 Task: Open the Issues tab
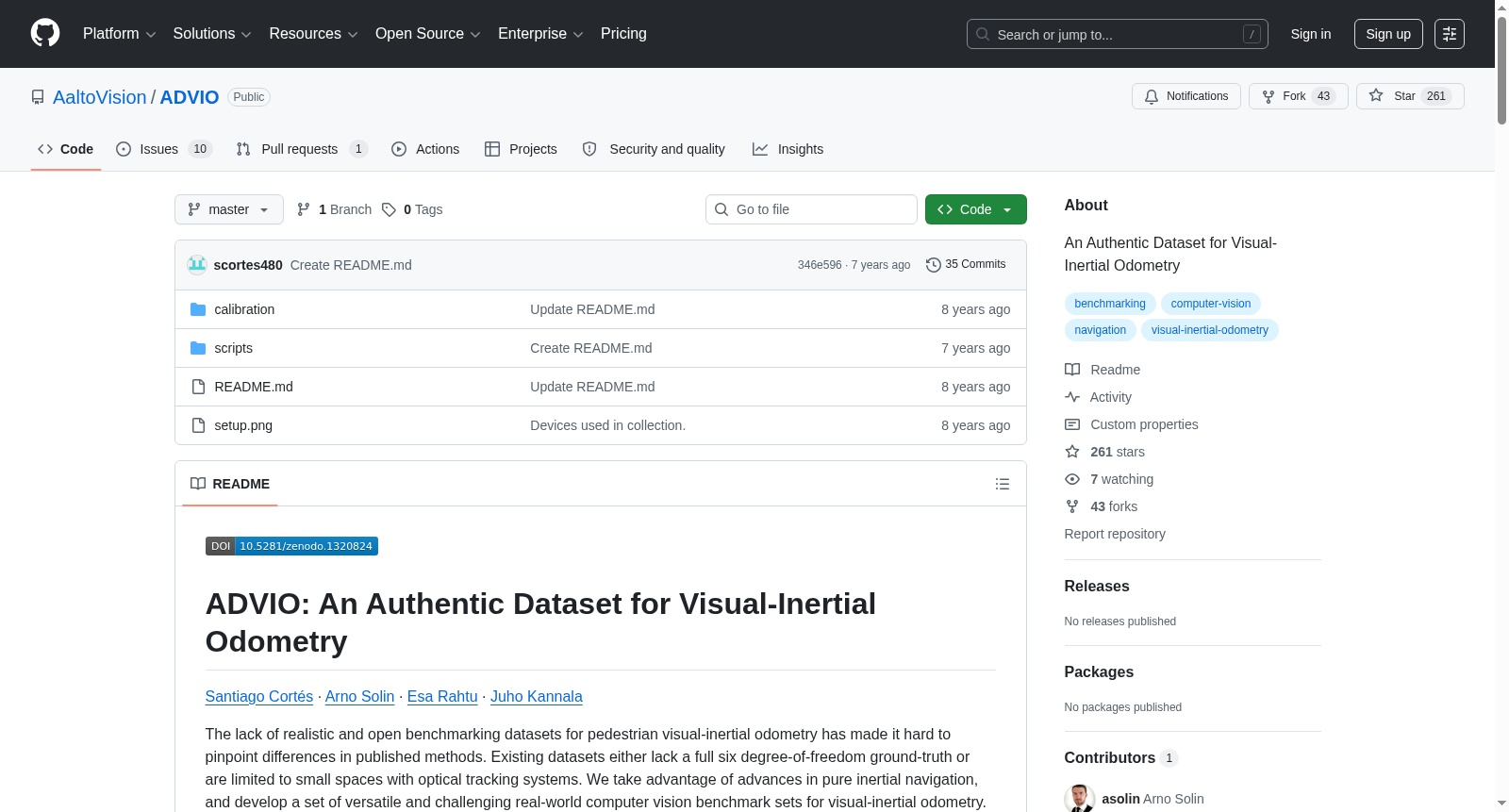pyautogui.click(x=164, y=149)
